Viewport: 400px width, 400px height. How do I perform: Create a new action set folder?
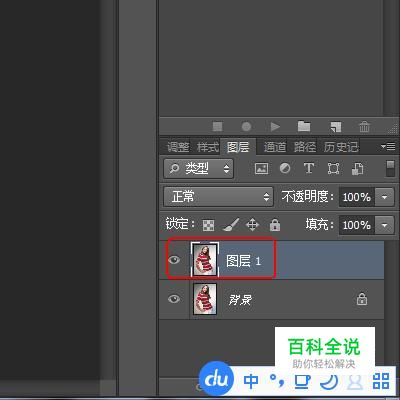[304, 126]
